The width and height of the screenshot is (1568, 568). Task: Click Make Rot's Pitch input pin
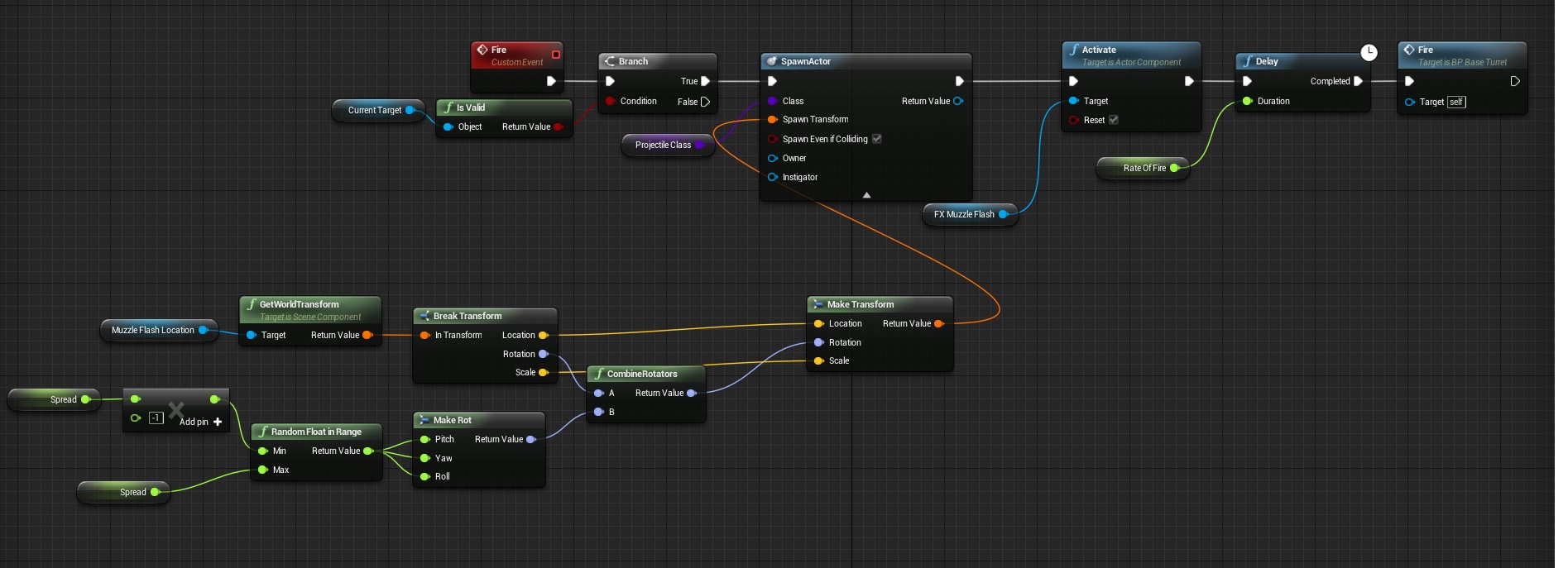tap(424, 439)
